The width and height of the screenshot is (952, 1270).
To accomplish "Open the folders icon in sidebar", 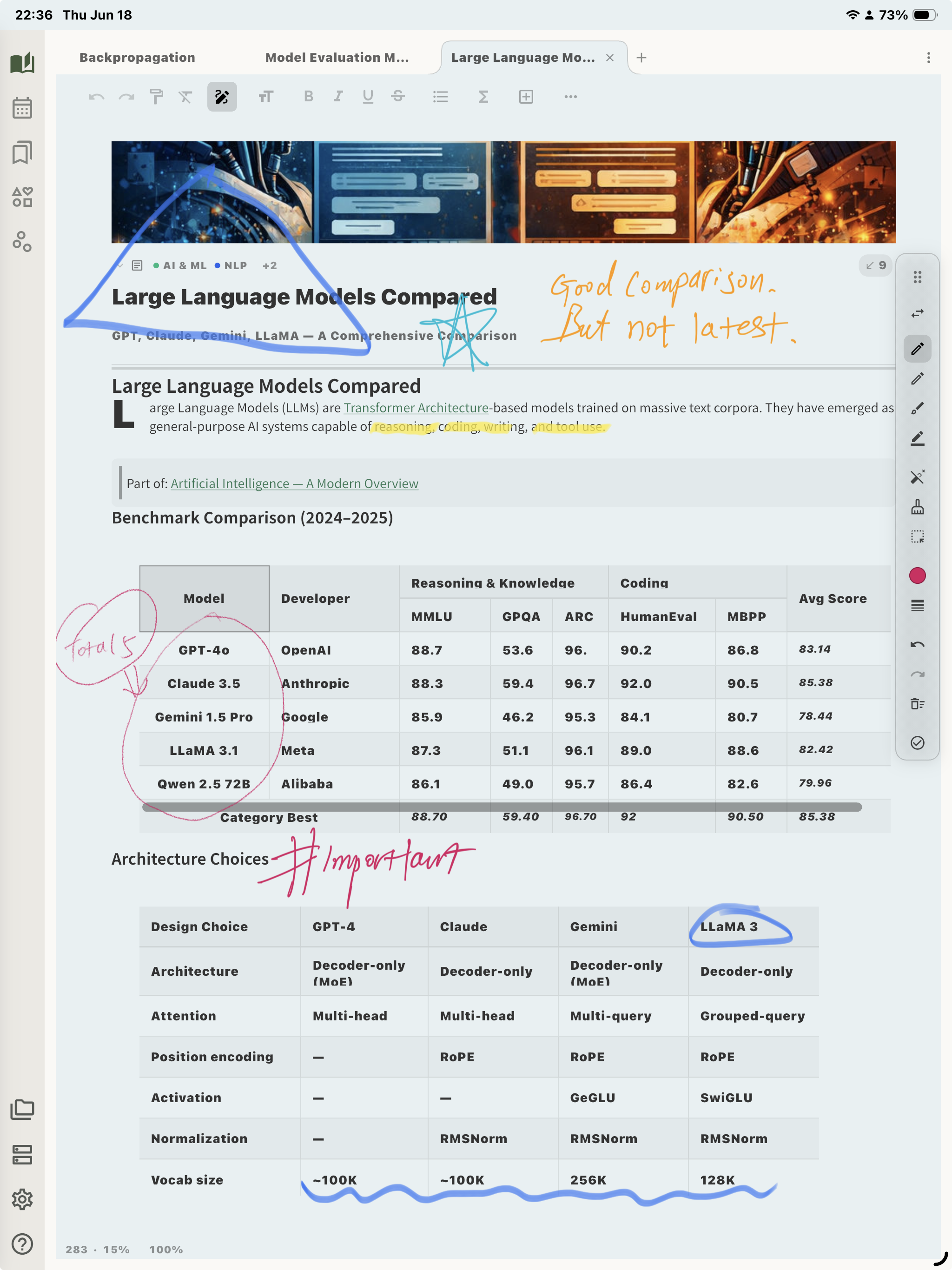I will point(22,1109).
